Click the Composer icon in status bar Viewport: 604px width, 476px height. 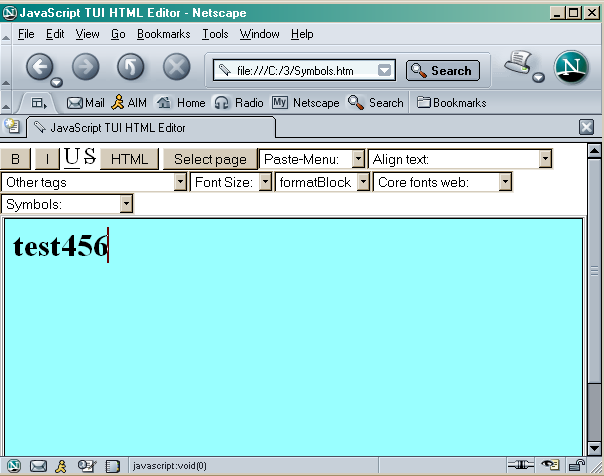87,466
